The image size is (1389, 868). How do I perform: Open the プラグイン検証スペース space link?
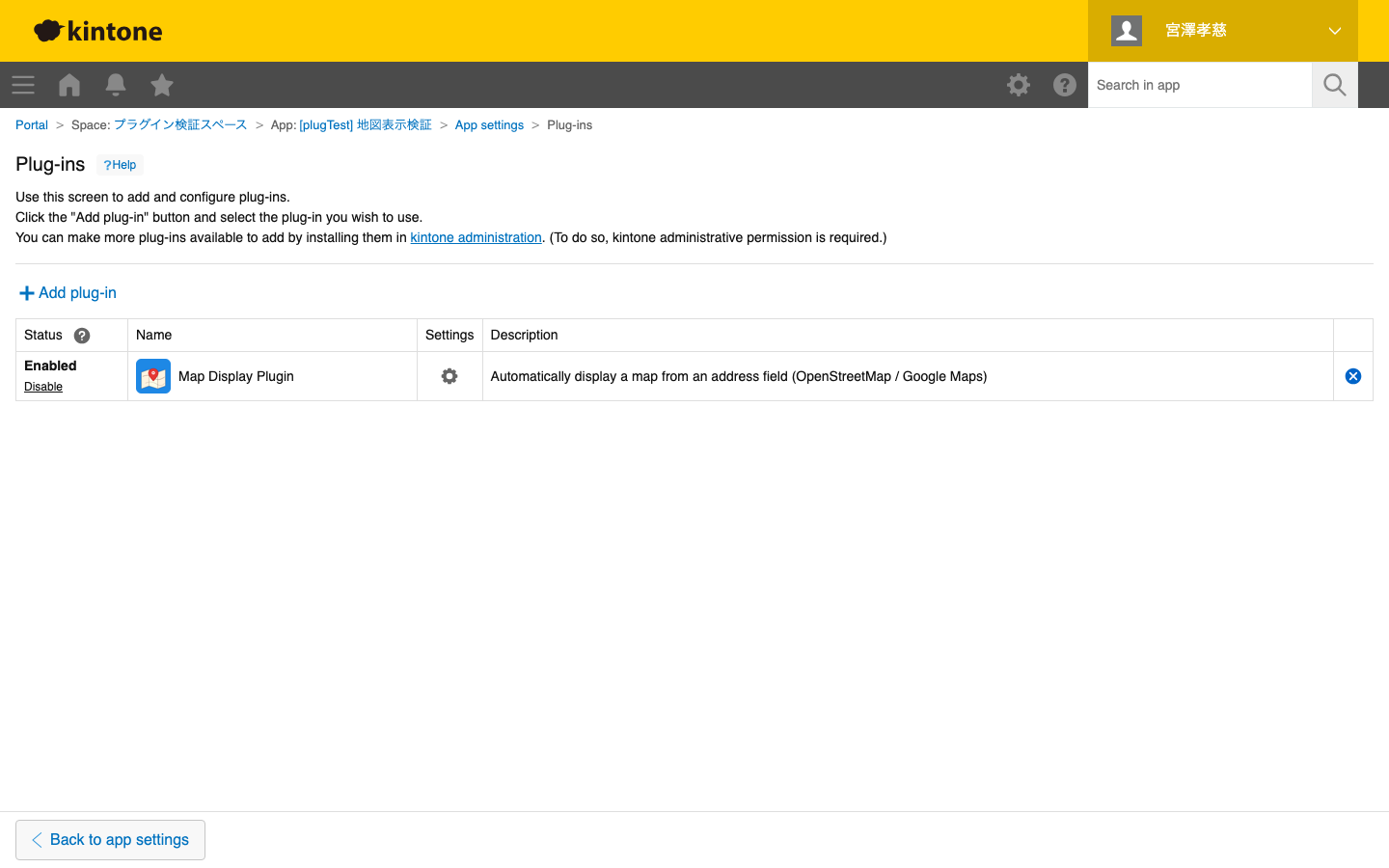pyautogui.click(x=180, y=125)
